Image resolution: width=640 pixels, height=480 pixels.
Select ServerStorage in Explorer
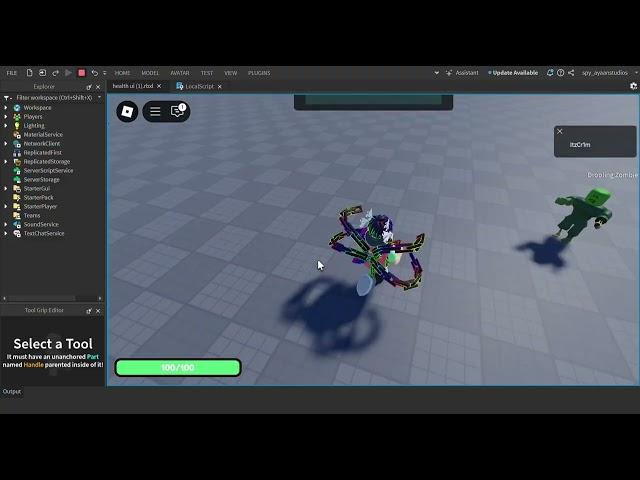(x=41, y=180)
